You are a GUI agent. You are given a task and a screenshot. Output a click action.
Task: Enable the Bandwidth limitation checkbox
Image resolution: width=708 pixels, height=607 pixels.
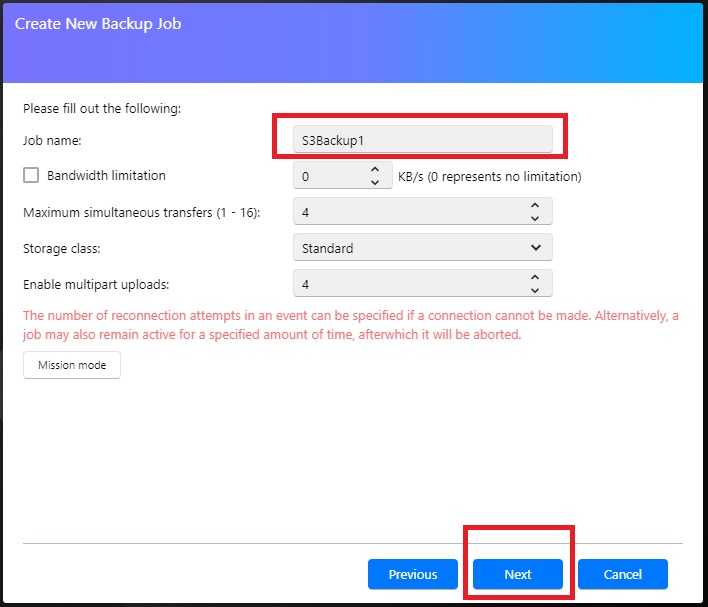[x=31, y=175]
